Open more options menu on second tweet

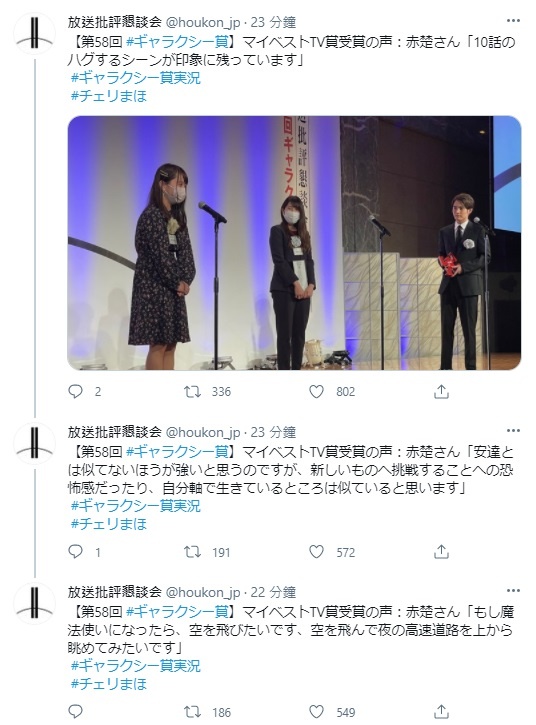point(513,430)
